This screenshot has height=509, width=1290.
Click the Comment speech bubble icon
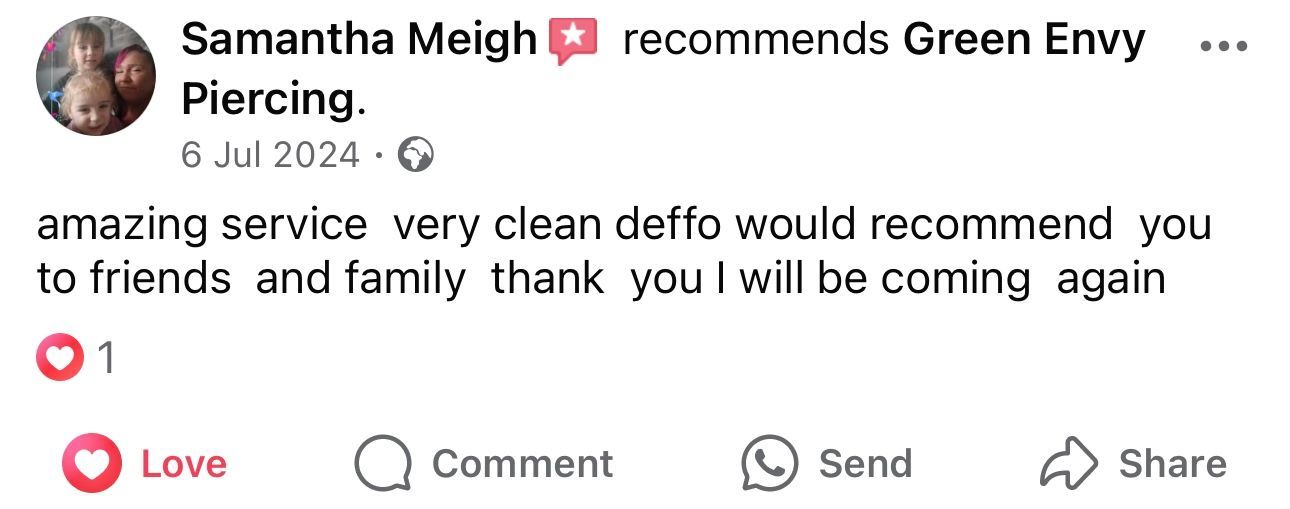click(x=382, y=464)
